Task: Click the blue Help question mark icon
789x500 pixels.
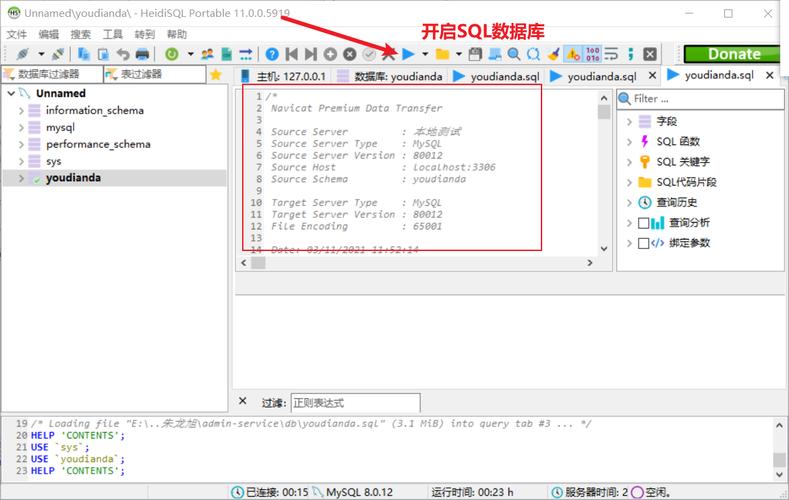Action: pos(272,54)
